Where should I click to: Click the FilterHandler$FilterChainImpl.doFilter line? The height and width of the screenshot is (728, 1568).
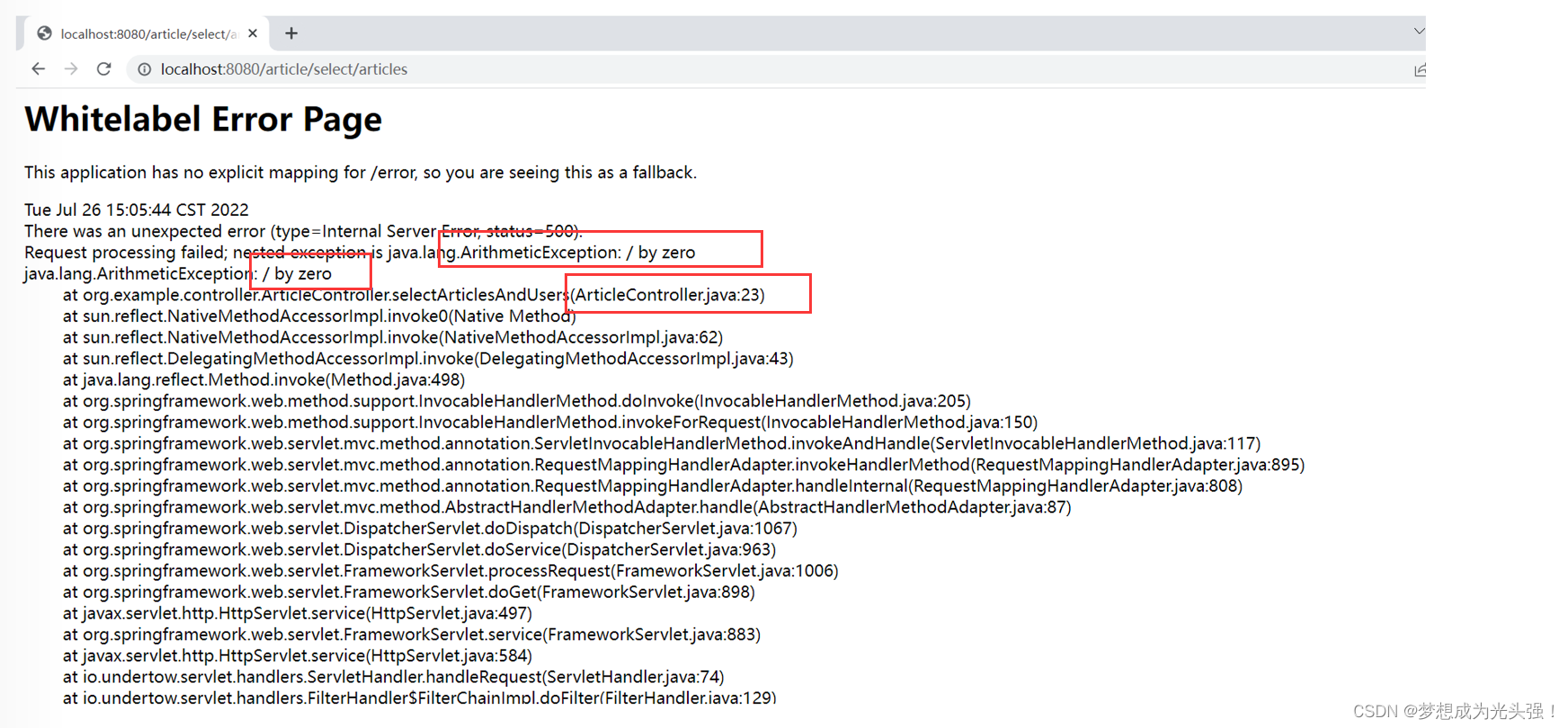pos(419,697)
